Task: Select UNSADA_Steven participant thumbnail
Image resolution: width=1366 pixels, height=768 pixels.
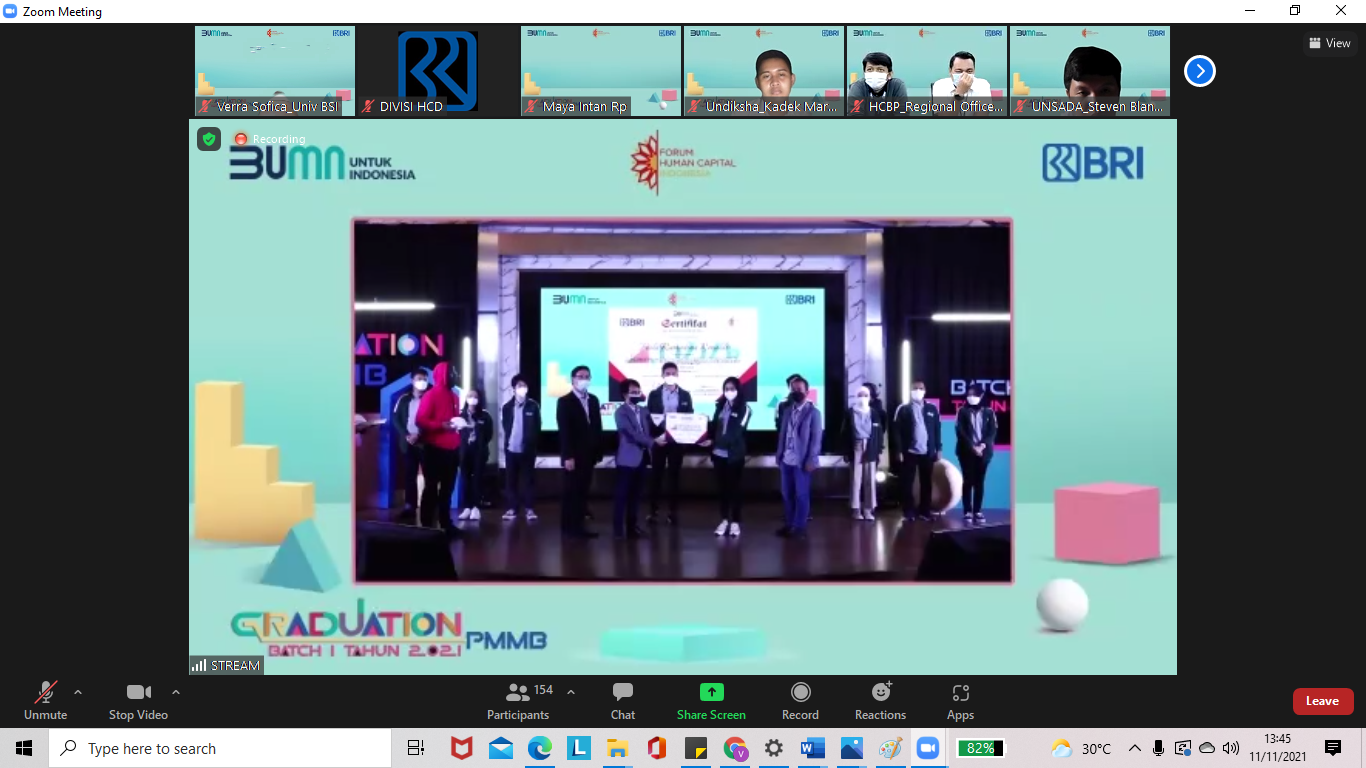Action: (x=1090, y=71)
